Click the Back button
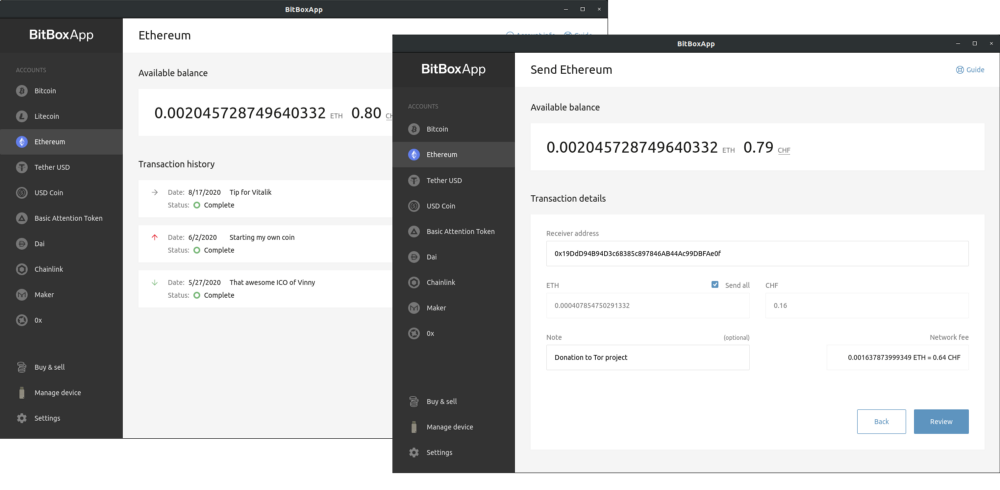The height and width of the screenshot is (490, 1000). [x=881, y=422]
